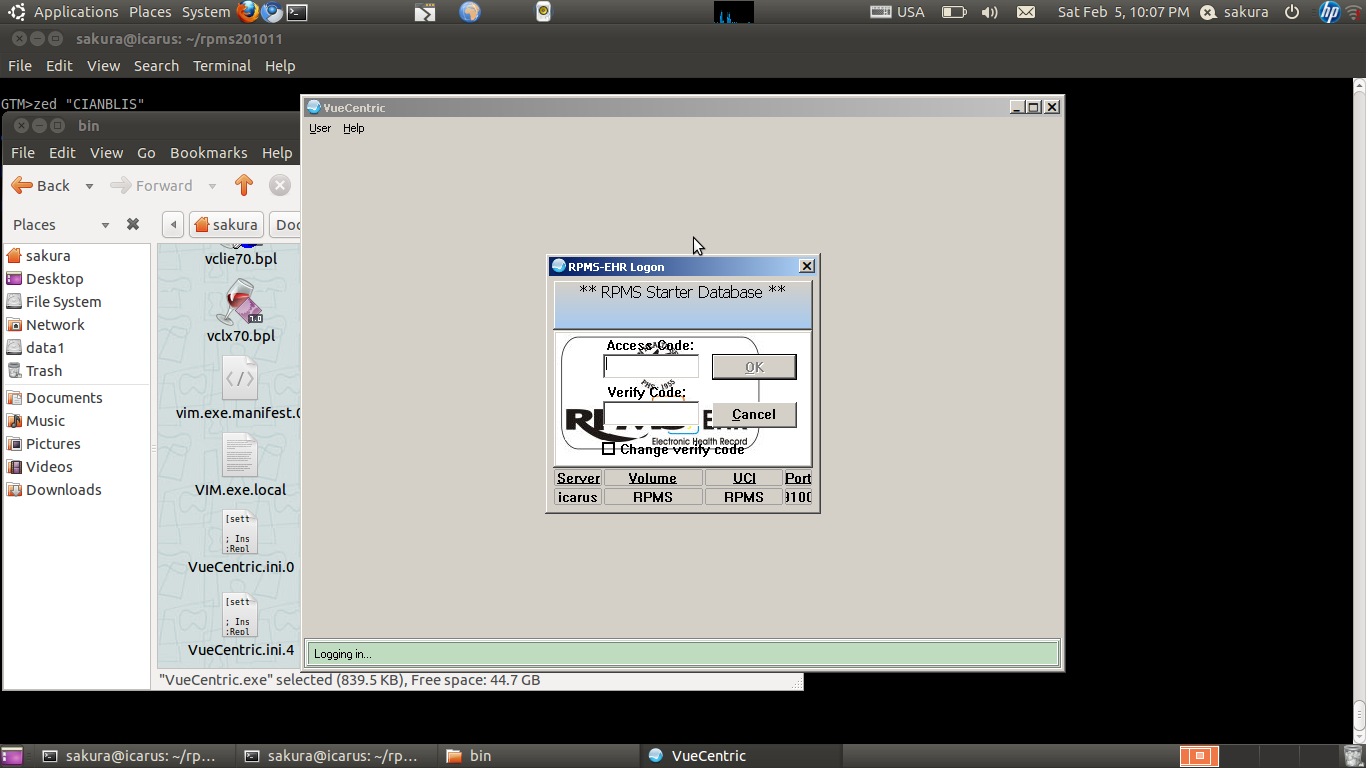Click the stop loading icon in file manager
This screenshot has height=768, width=1366.
point(280,185)
